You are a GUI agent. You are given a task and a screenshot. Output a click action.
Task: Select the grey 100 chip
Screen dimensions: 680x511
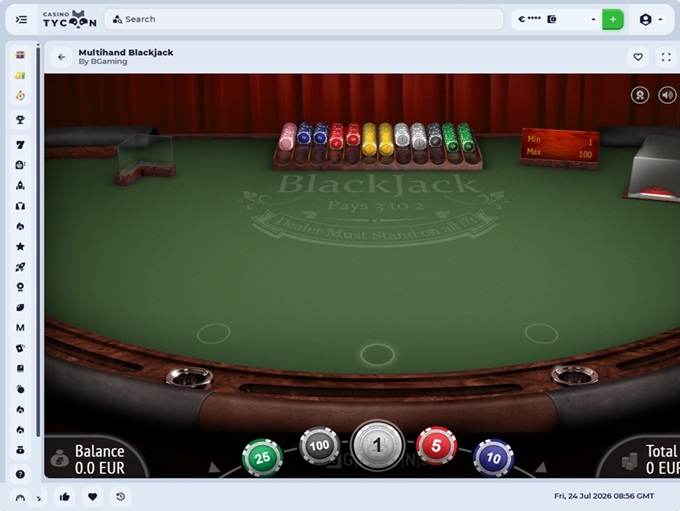(319, 446)
